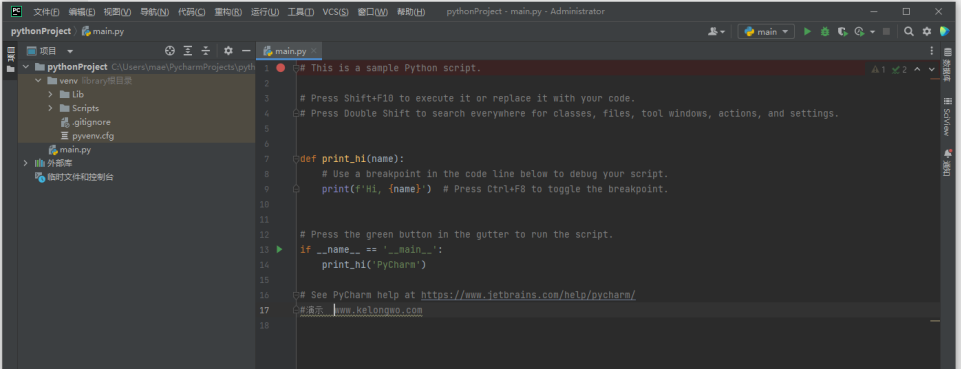The image size is (961, 369).
Task: Select .gitignore file in project tree
Action: (x=85, y=122)
